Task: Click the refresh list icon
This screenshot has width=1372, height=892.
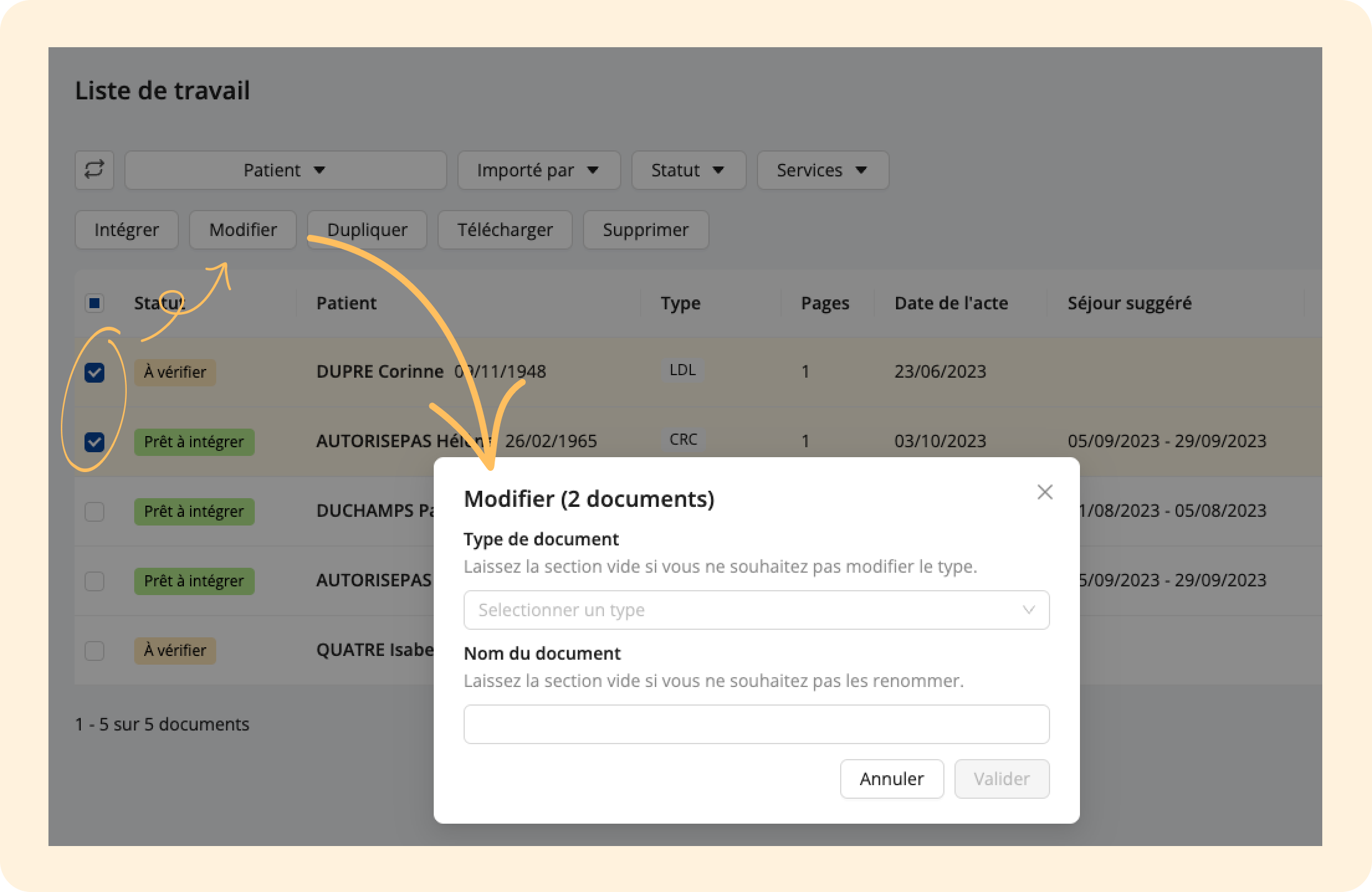Action: tap(94, 170)
